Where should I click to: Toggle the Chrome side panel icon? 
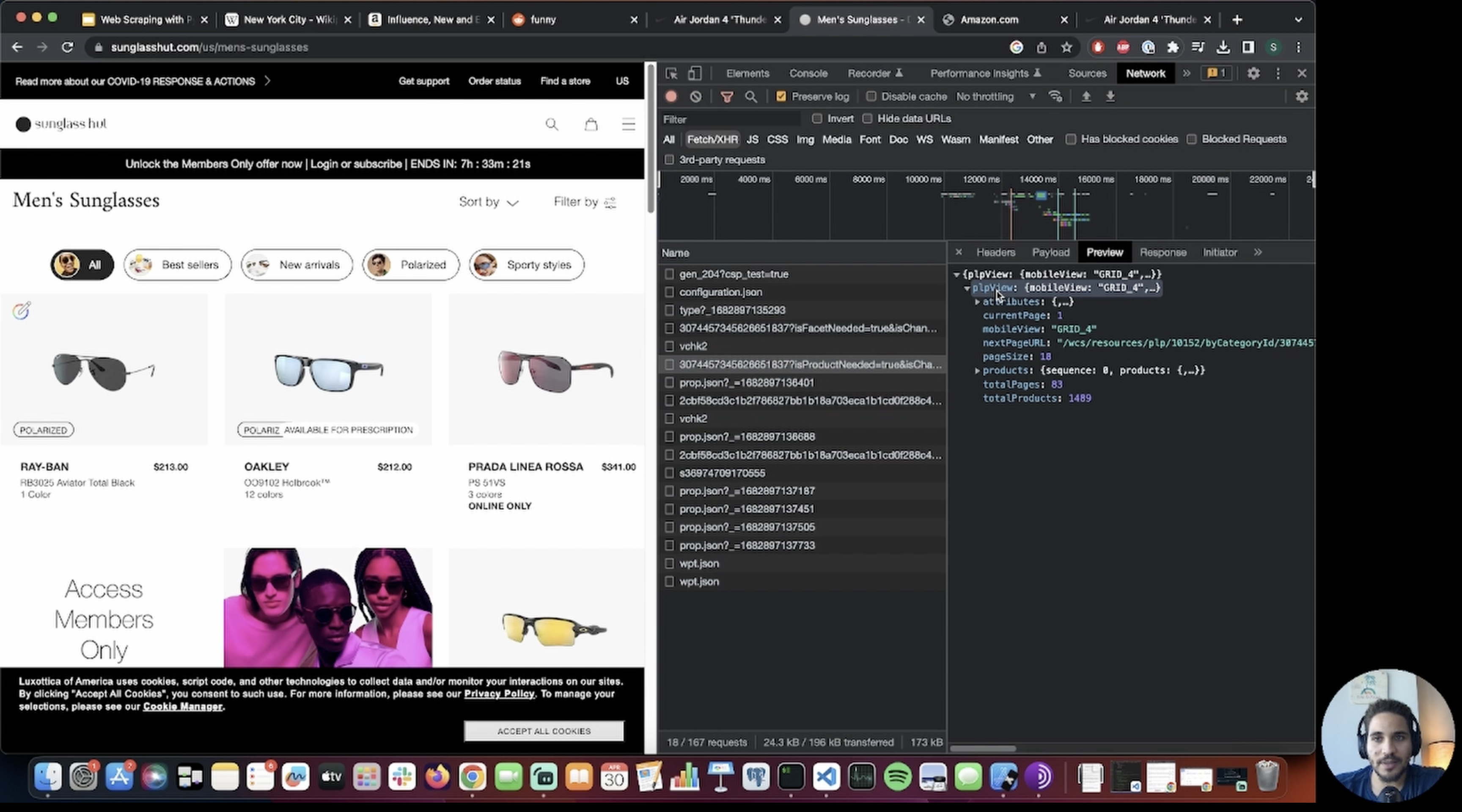pos(1248,47)
